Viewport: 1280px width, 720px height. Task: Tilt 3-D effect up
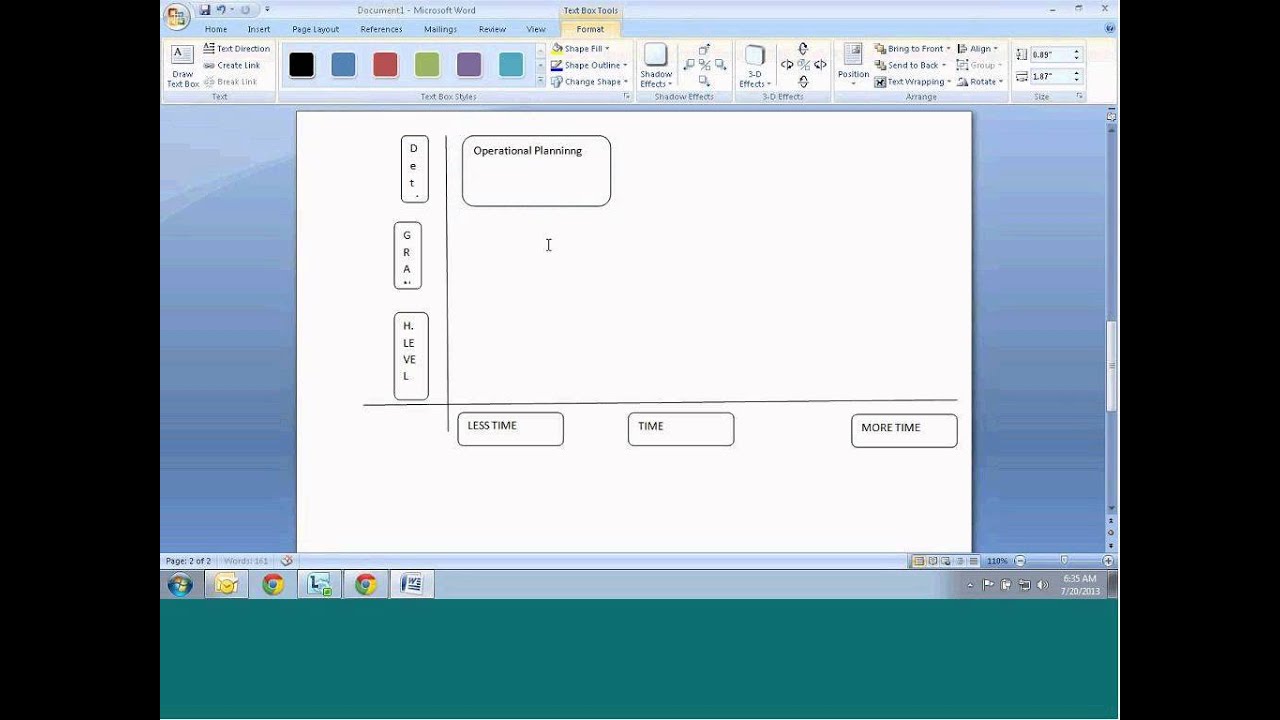tap(803, 49)
